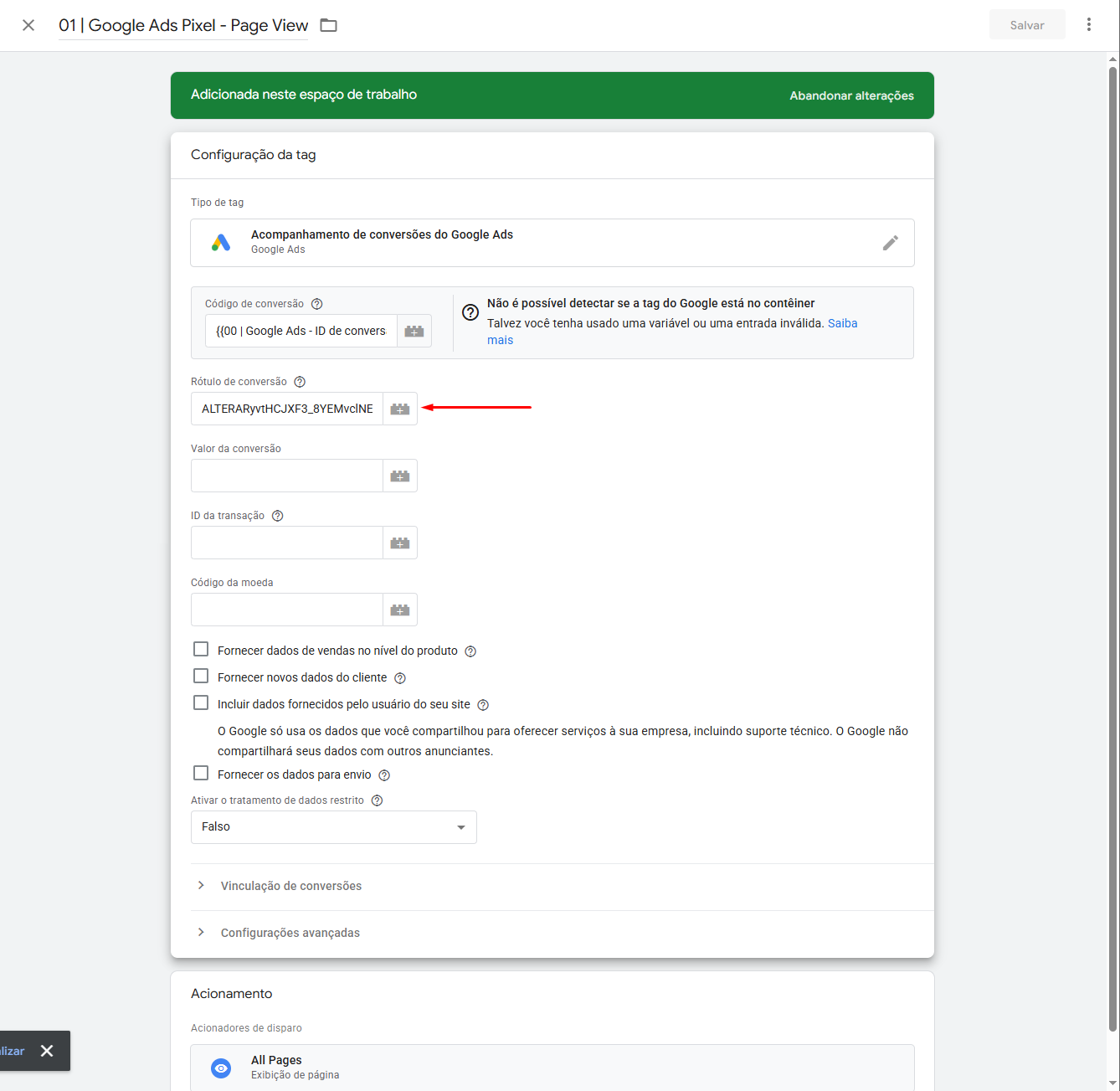Check Fornecer novos dados do cliente

point(201,677)
